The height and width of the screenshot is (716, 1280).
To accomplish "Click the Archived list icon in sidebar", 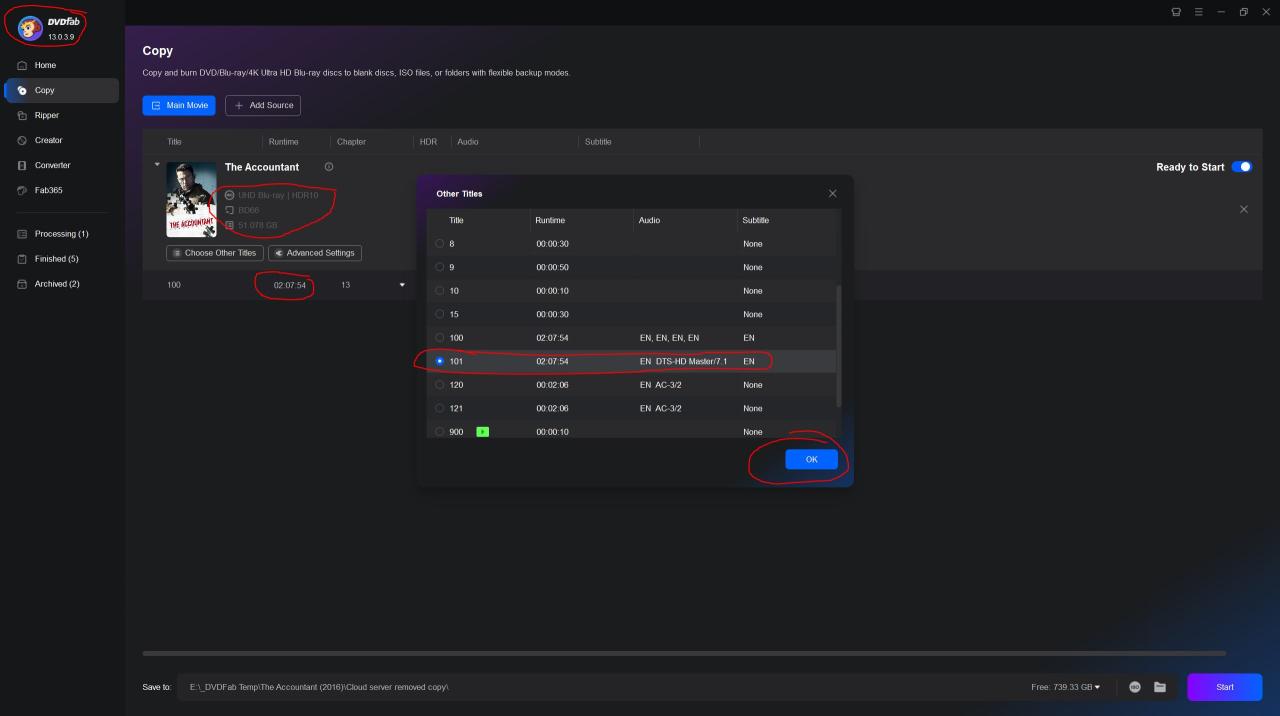I will click(x=22, y=284).
